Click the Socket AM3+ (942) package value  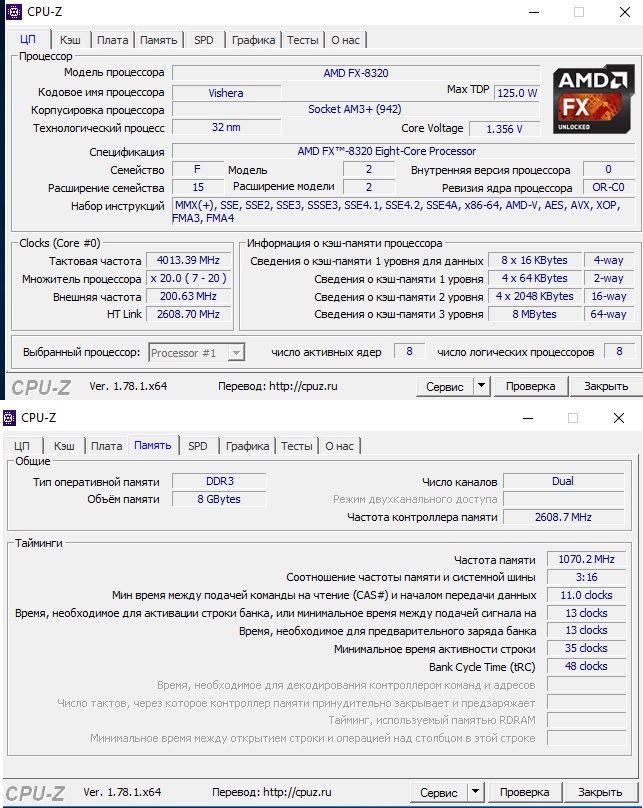[x=356, y=109]
